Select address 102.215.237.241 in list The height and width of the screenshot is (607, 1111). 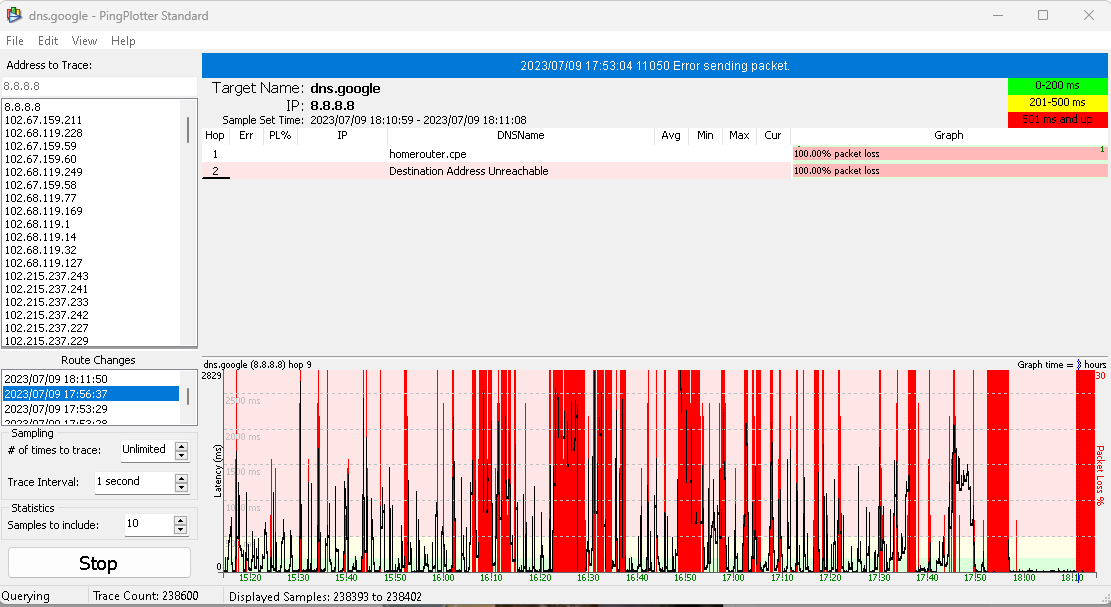pyautogui.click(x=47, y=289)
